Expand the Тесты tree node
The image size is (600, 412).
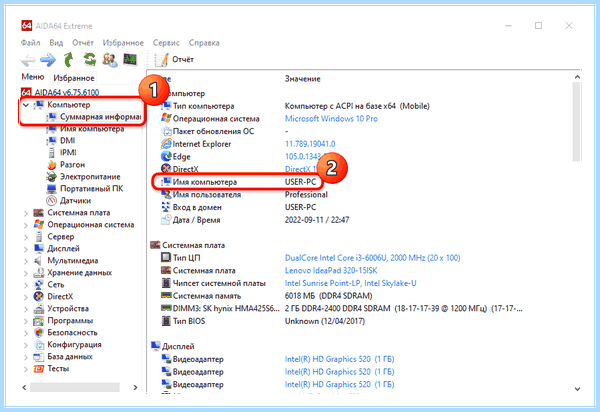[x=26, y=369]
